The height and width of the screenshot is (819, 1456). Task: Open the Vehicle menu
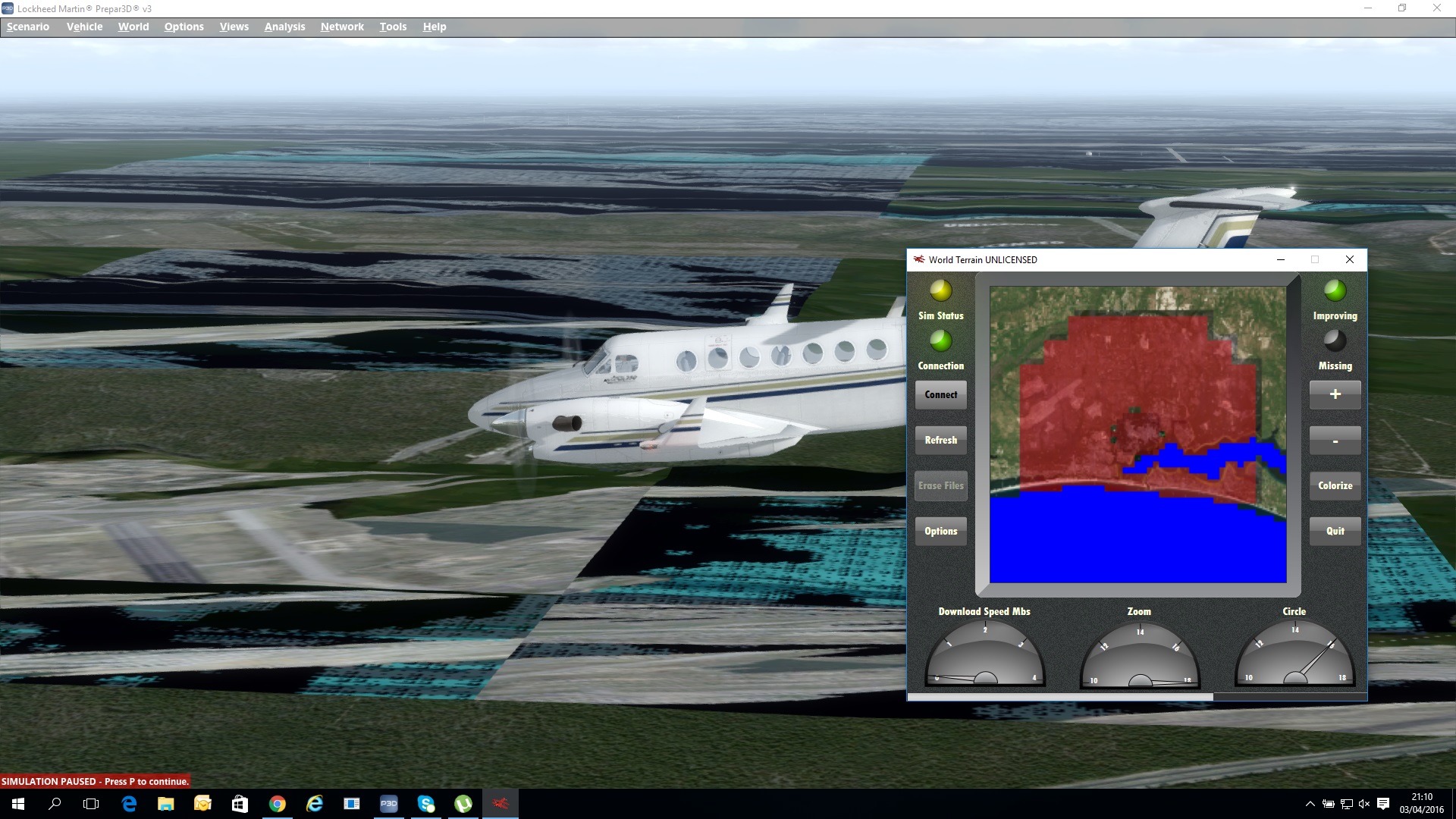click(x=84, y=27)
